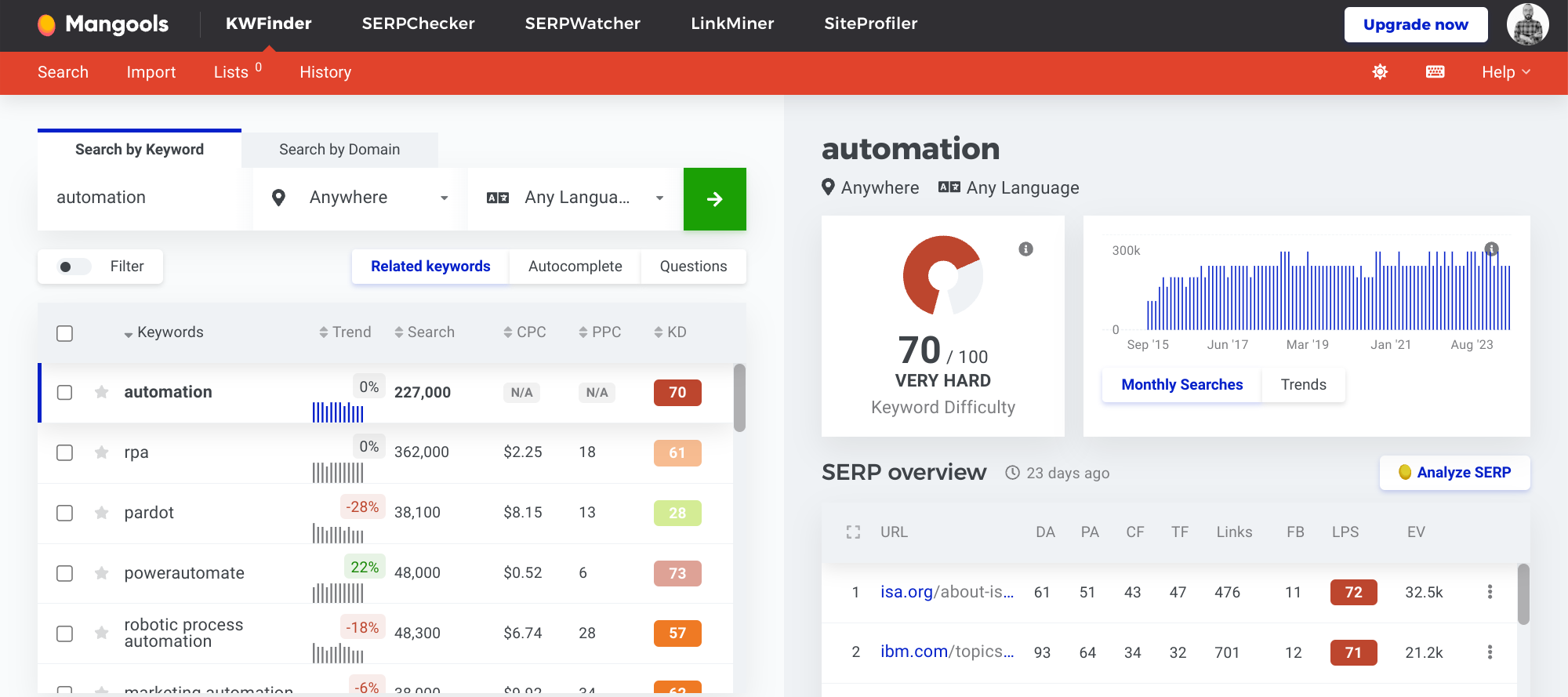Open LinkMiner
The image size is (1568, 697).
(x=732, y=24)
